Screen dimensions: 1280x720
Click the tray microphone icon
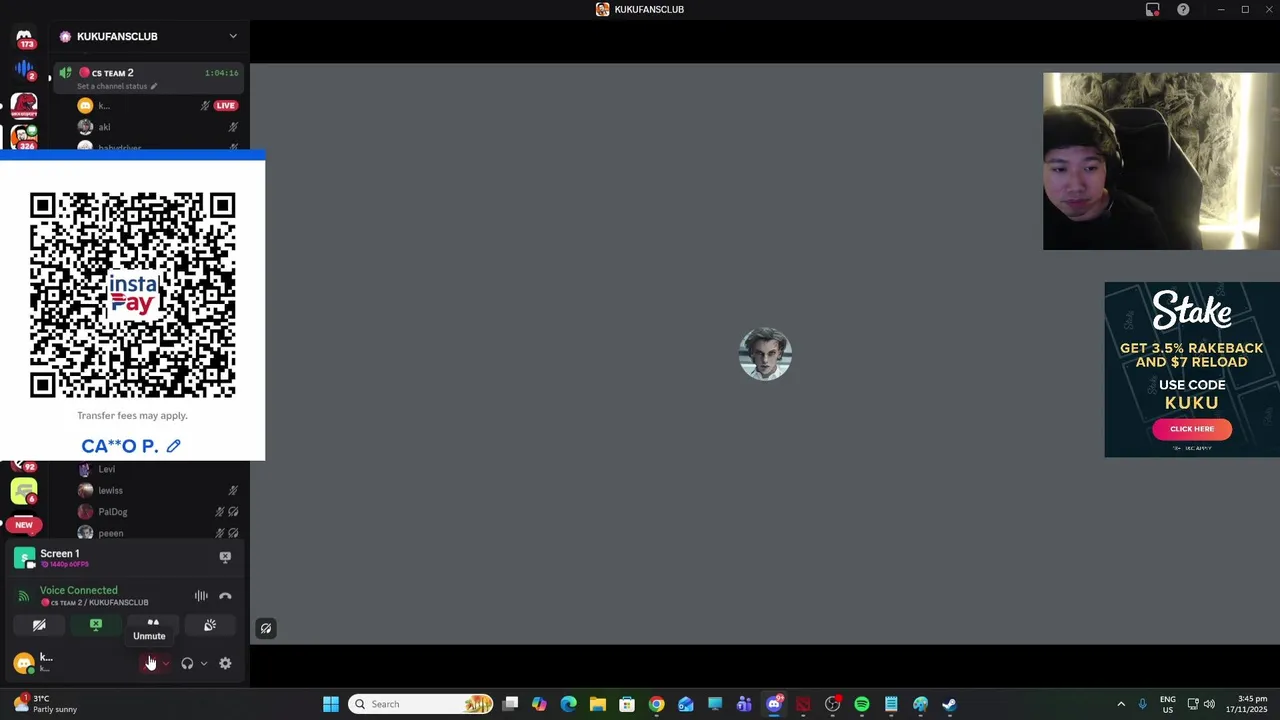pyautogui.click(x=1142, y=704)
